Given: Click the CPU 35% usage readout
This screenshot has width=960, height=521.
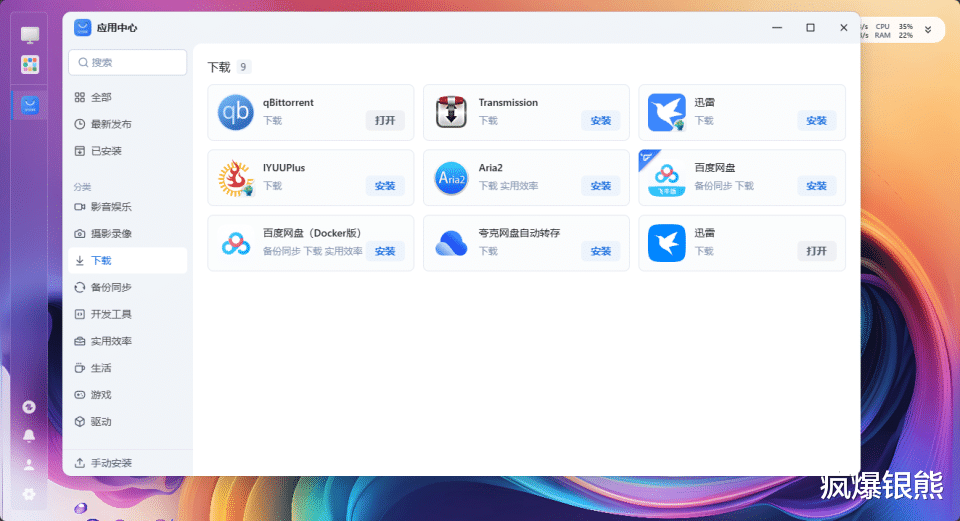Looking at the screenshot, I should (x=894, y=26).
